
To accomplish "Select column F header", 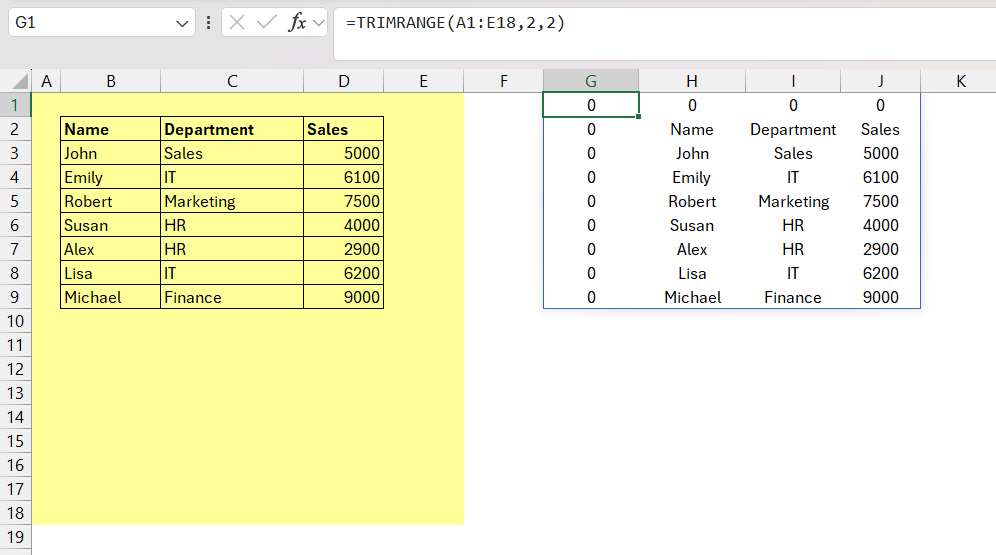I will [x=504, y=81].
